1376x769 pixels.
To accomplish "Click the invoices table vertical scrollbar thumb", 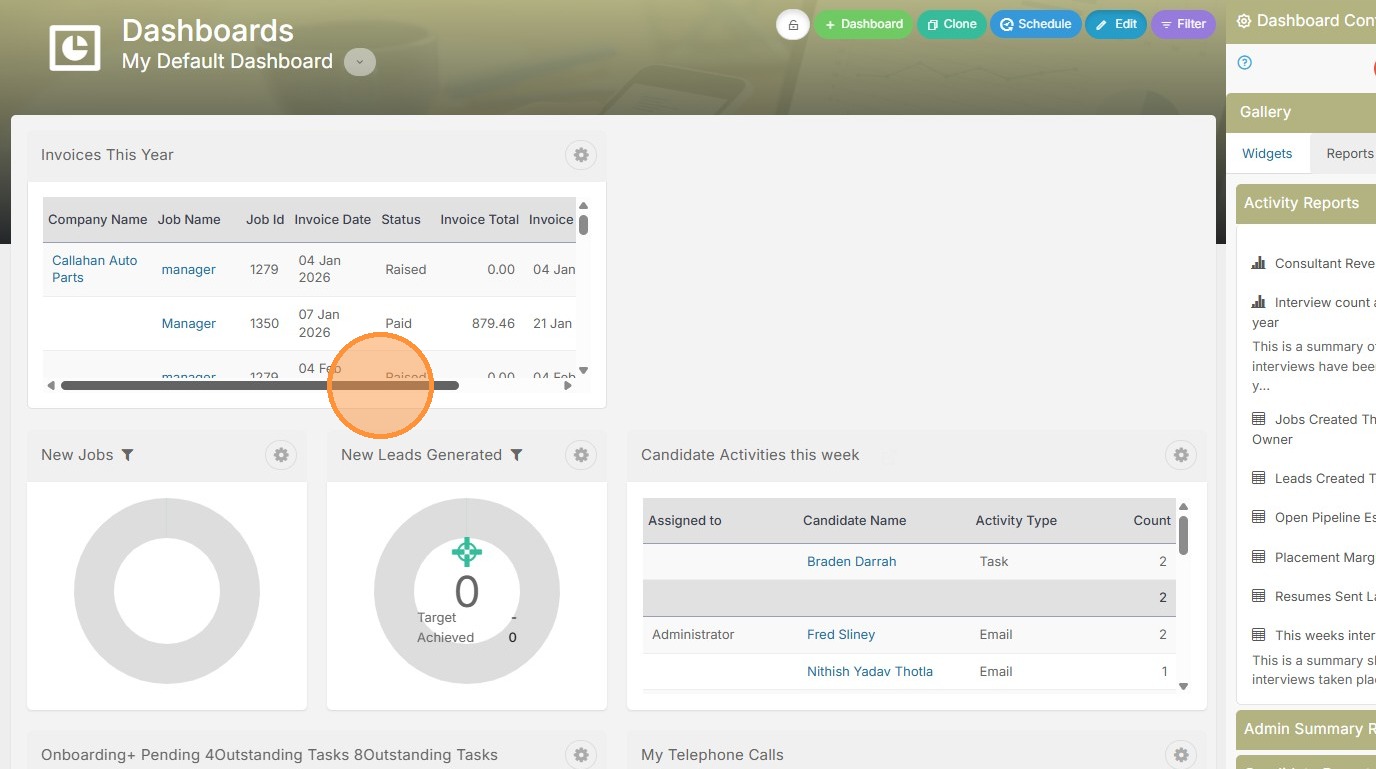I will (x=583, y=225).
